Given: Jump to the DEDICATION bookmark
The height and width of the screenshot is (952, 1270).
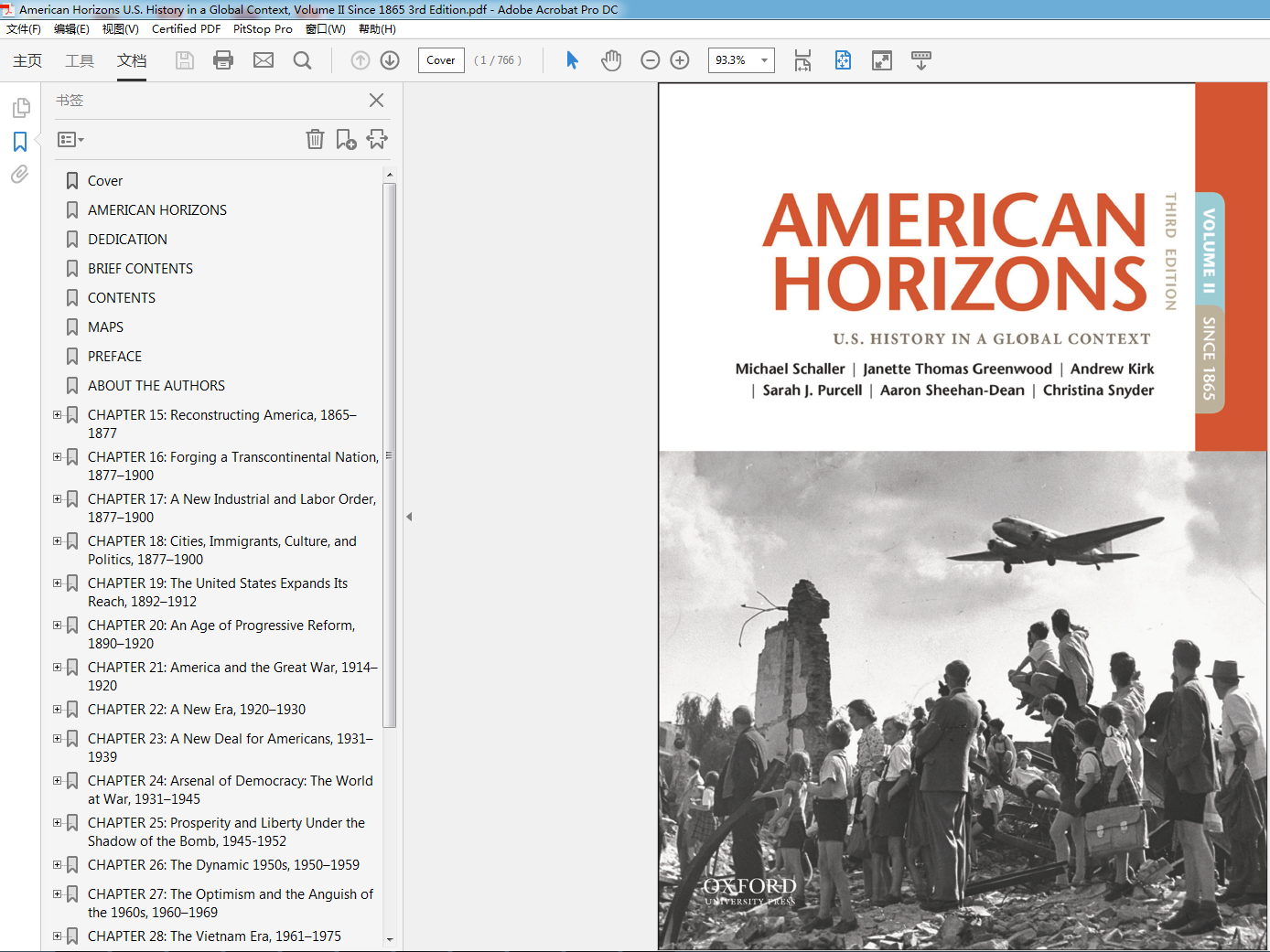Looking at the screenshot, I should click(127, 240).
